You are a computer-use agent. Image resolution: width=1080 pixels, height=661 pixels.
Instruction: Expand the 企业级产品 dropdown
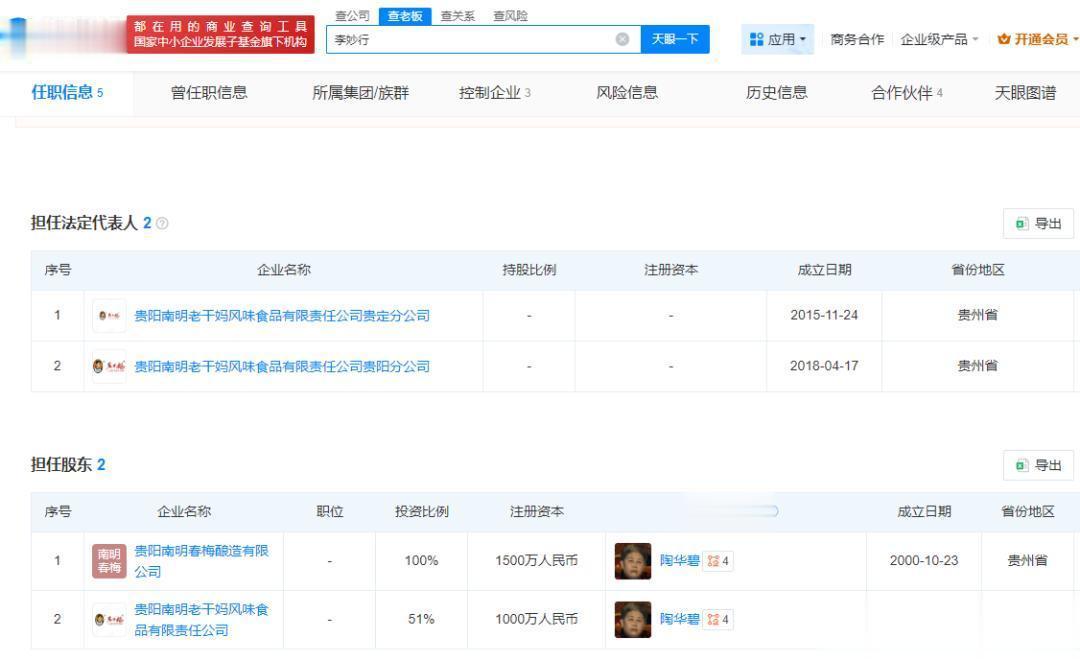(939, 39)
